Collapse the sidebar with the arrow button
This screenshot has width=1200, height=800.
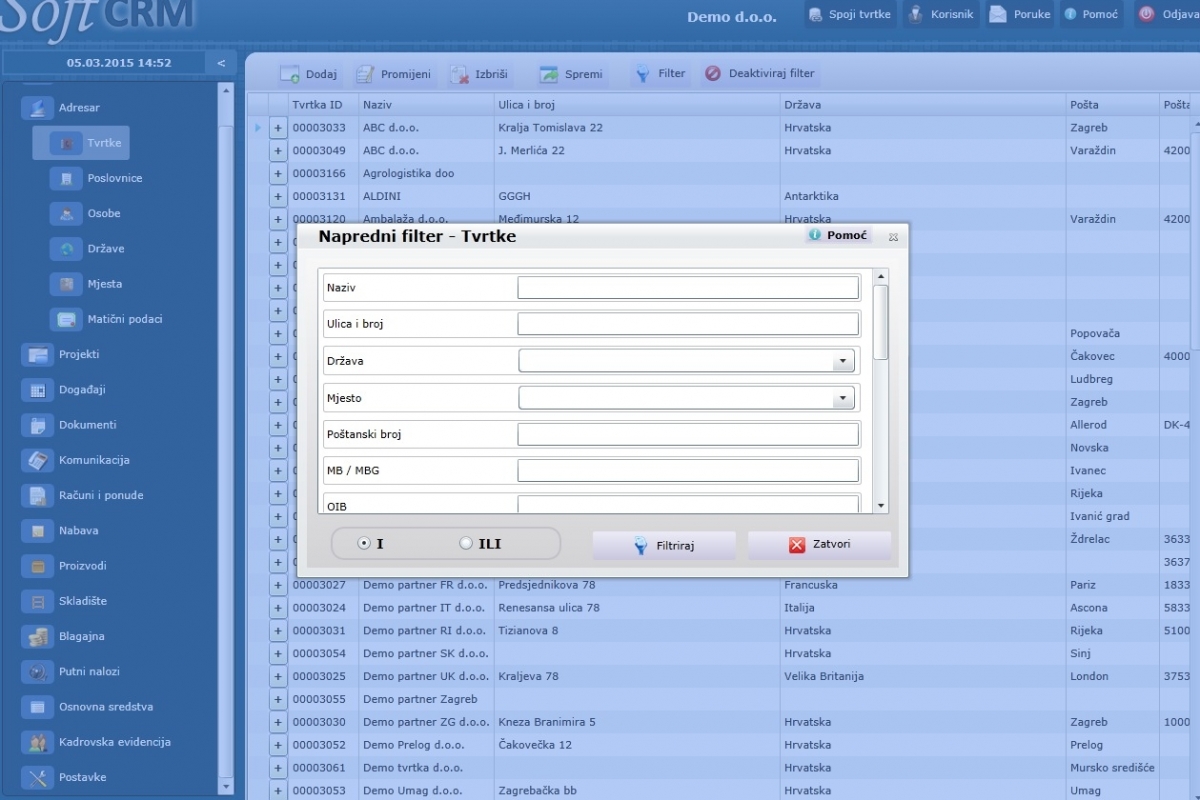pyautogui.click(x=221, y=63)
